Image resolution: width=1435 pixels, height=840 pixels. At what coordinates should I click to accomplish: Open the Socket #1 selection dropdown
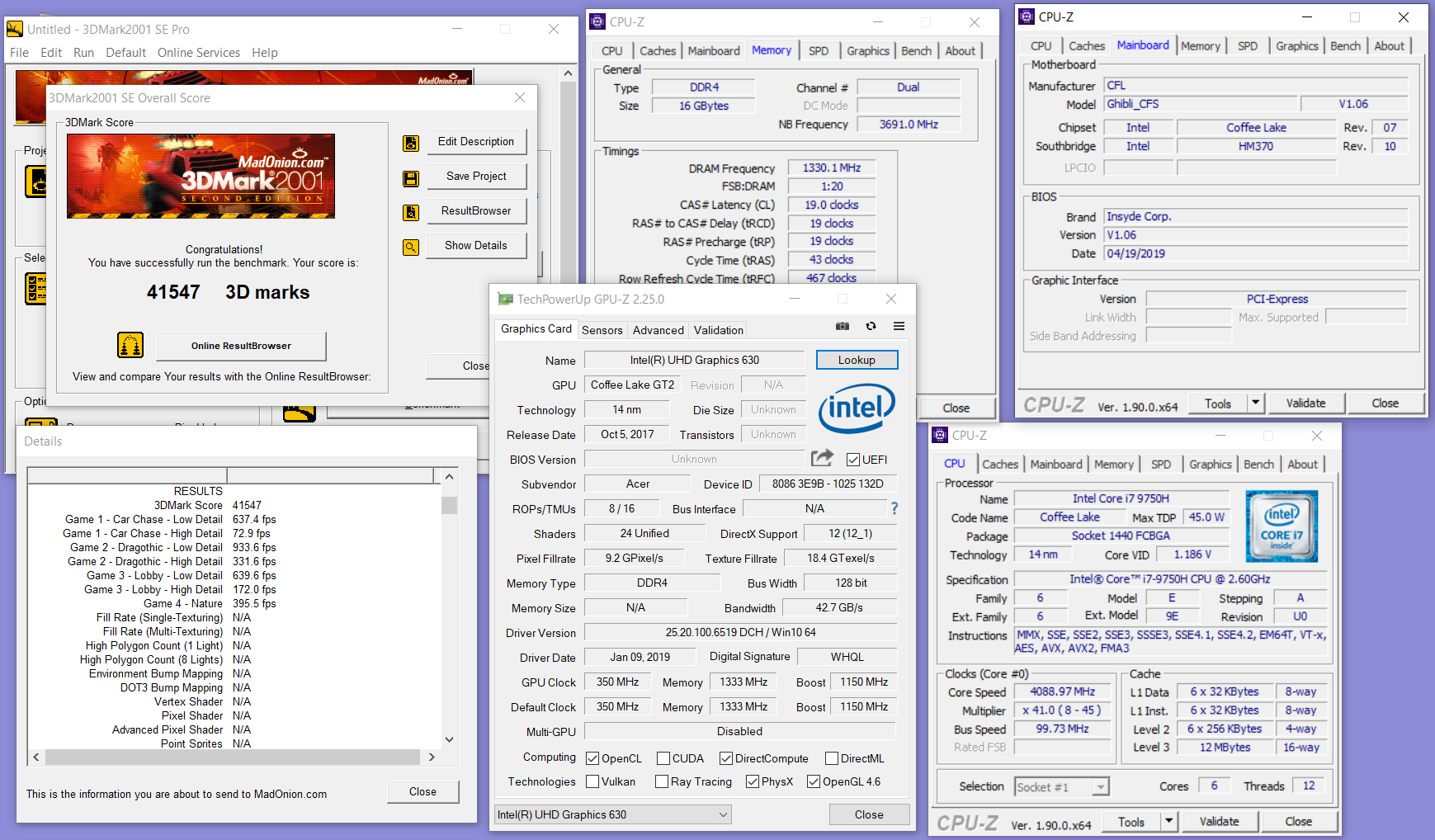coord(1062,787)
